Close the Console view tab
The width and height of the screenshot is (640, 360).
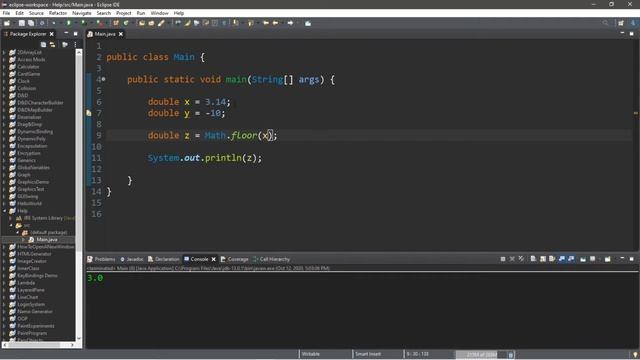[x=213, y=259]
